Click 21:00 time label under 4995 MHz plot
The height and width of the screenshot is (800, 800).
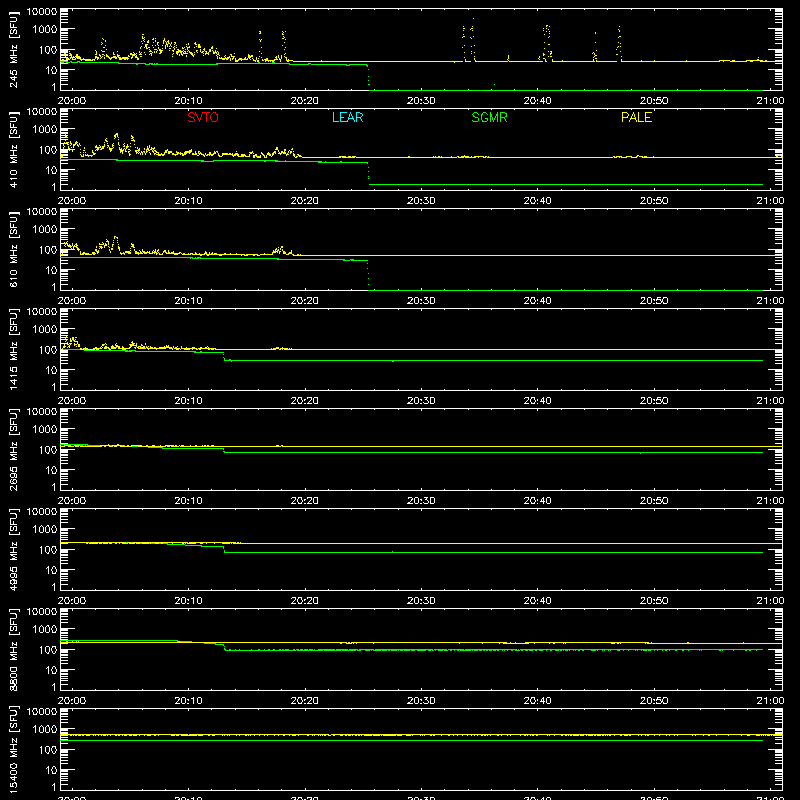click(x=770, y=601)
